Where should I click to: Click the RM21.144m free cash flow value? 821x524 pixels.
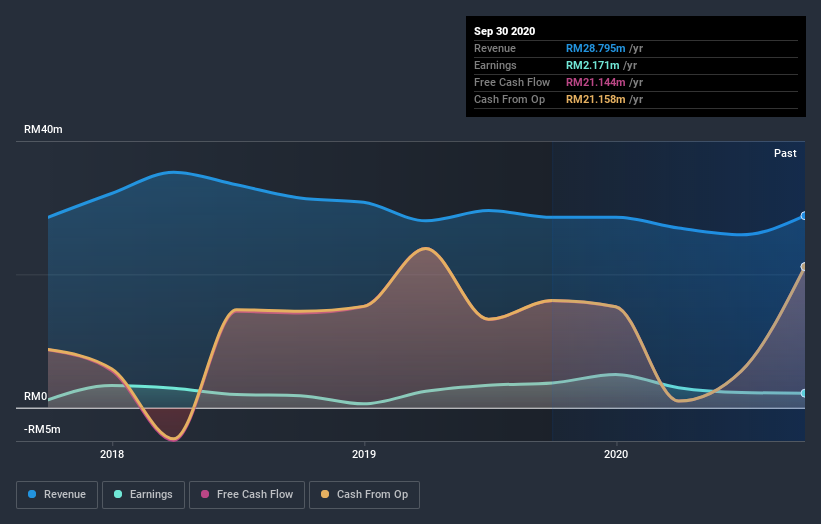[x=595, y=82]
